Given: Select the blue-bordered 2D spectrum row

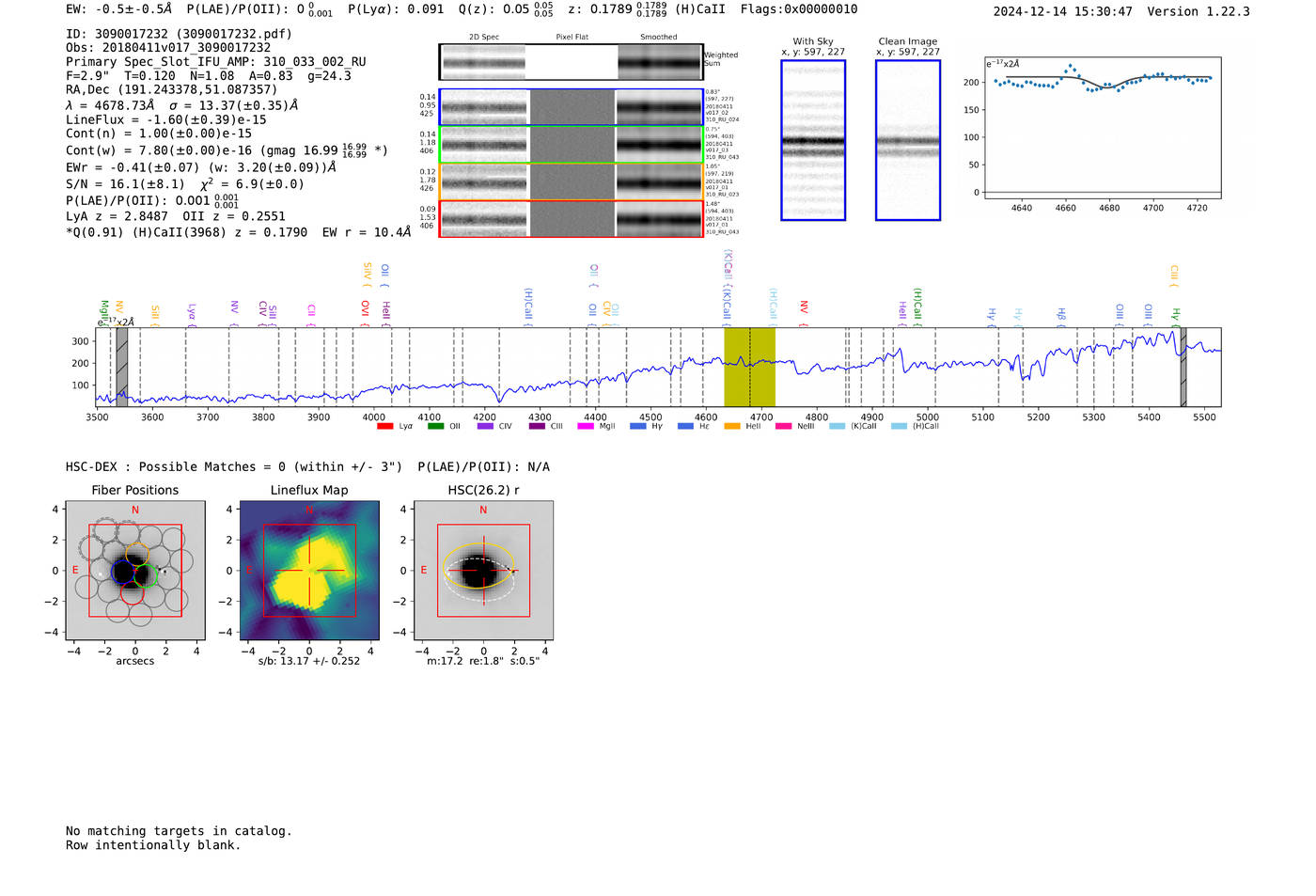Looking at the screenshot, I should pyautogui.click(x=571, y=107).
